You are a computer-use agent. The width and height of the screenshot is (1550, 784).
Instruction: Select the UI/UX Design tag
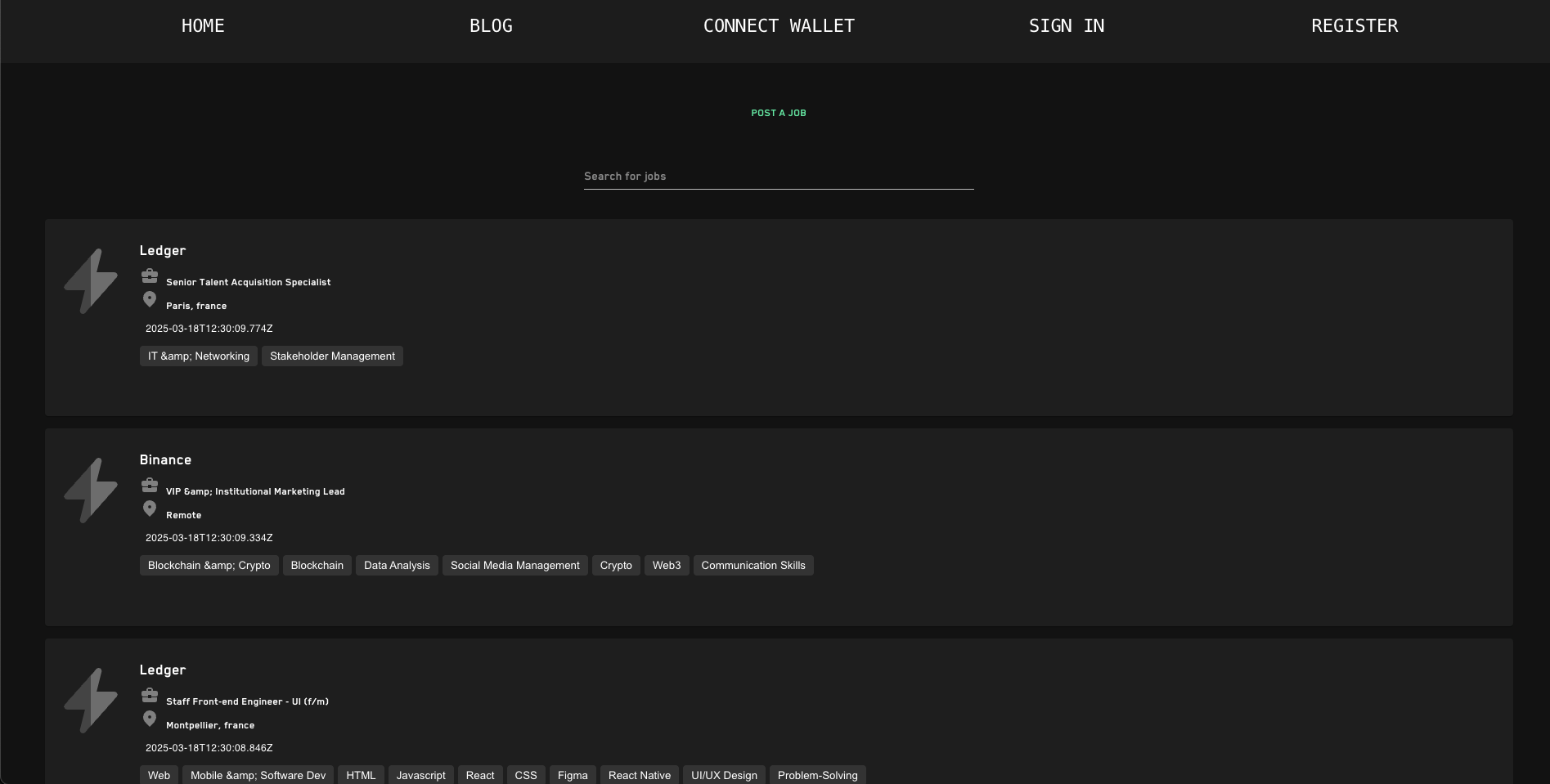724,775
